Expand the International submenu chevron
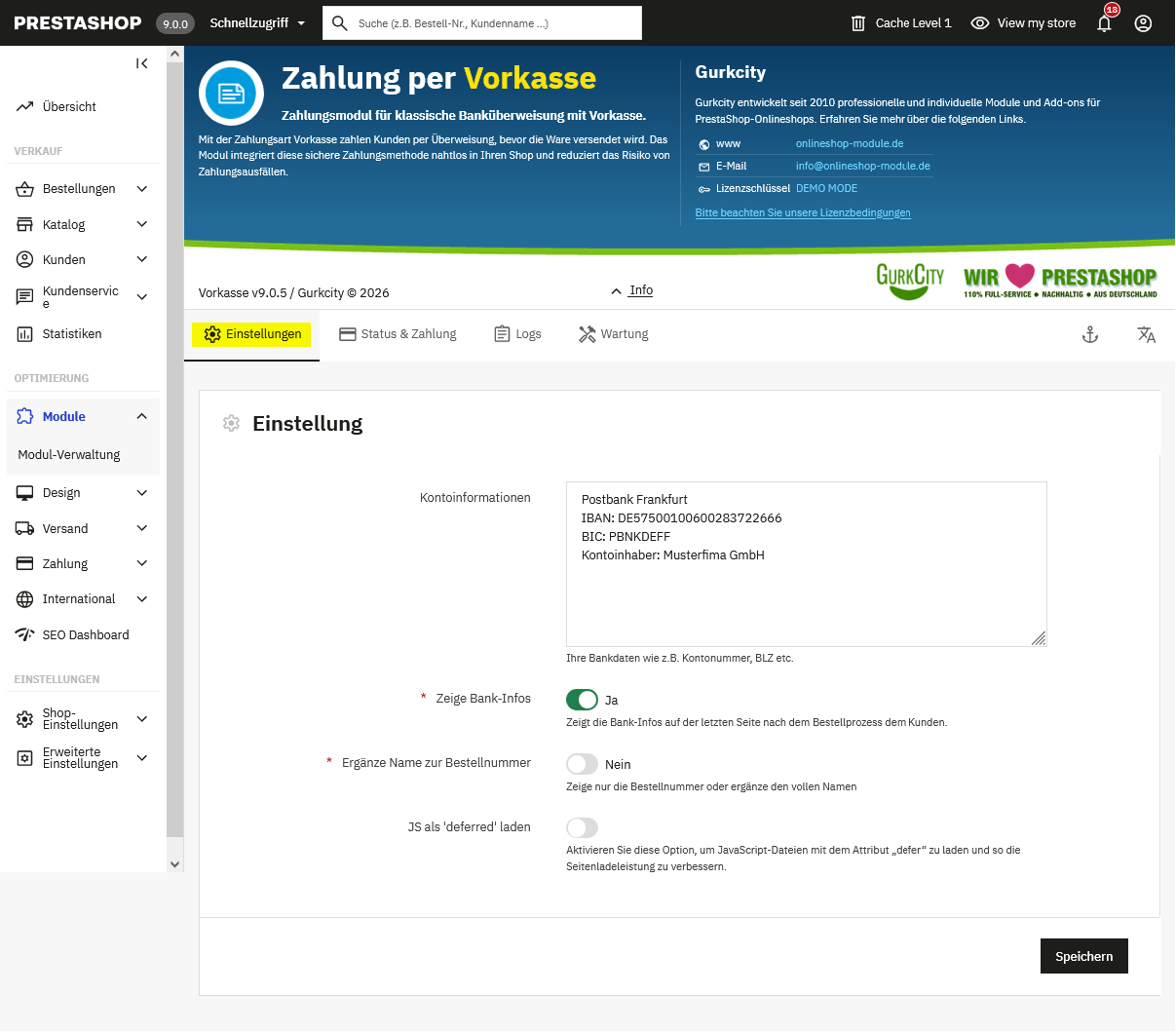The height and width of the screenshot is (1032, 1176). (x=142, y=599)
